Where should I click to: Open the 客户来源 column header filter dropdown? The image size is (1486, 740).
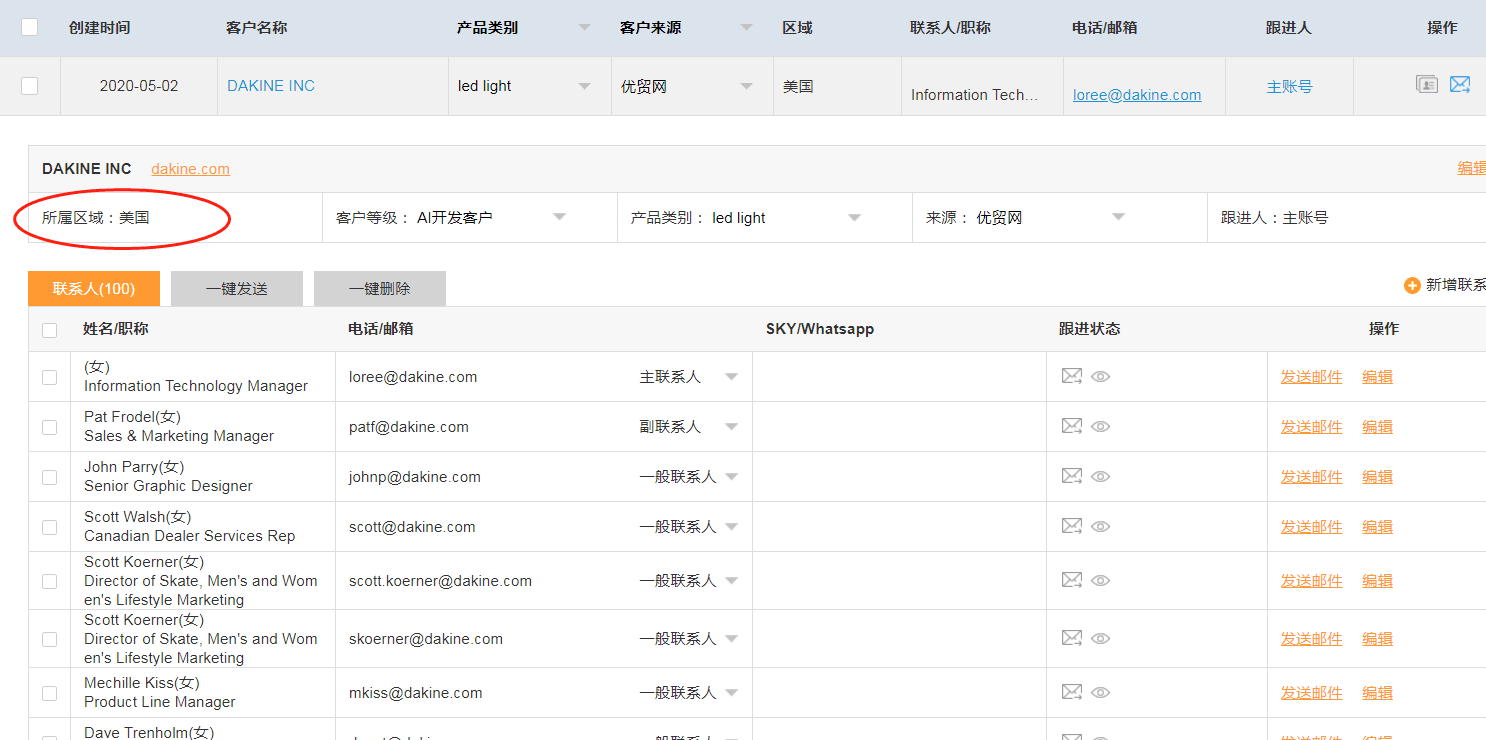[747, 28]
